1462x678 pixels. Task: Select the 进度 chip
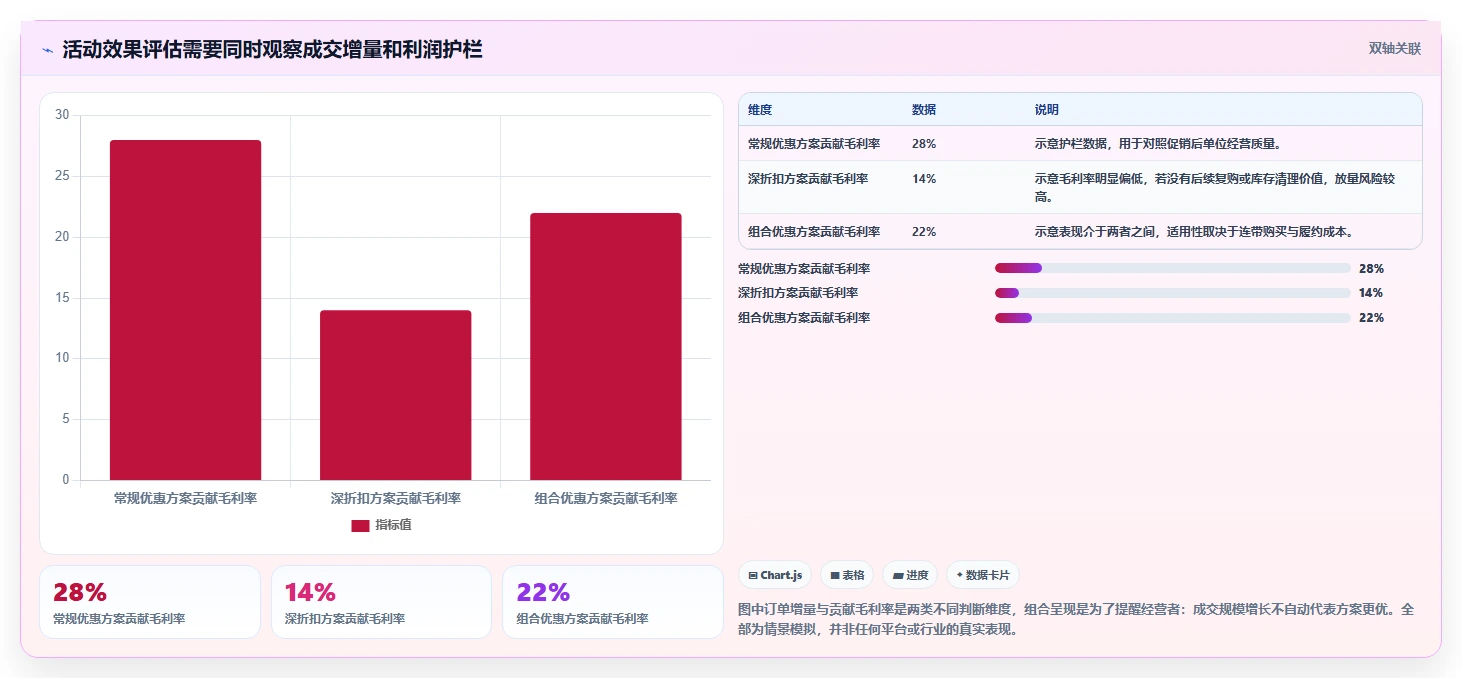tap(910, 575)
